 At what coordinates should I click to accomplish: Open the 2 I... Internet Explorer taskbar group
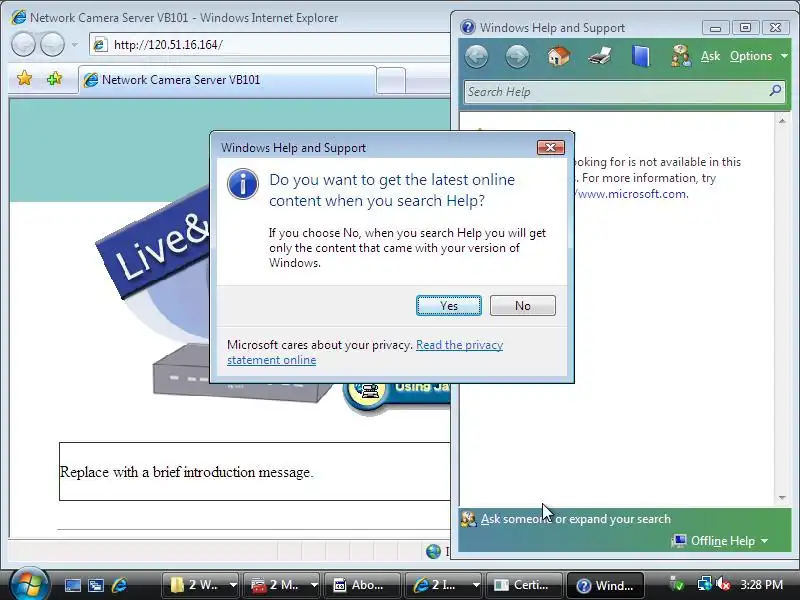point(443,585)
